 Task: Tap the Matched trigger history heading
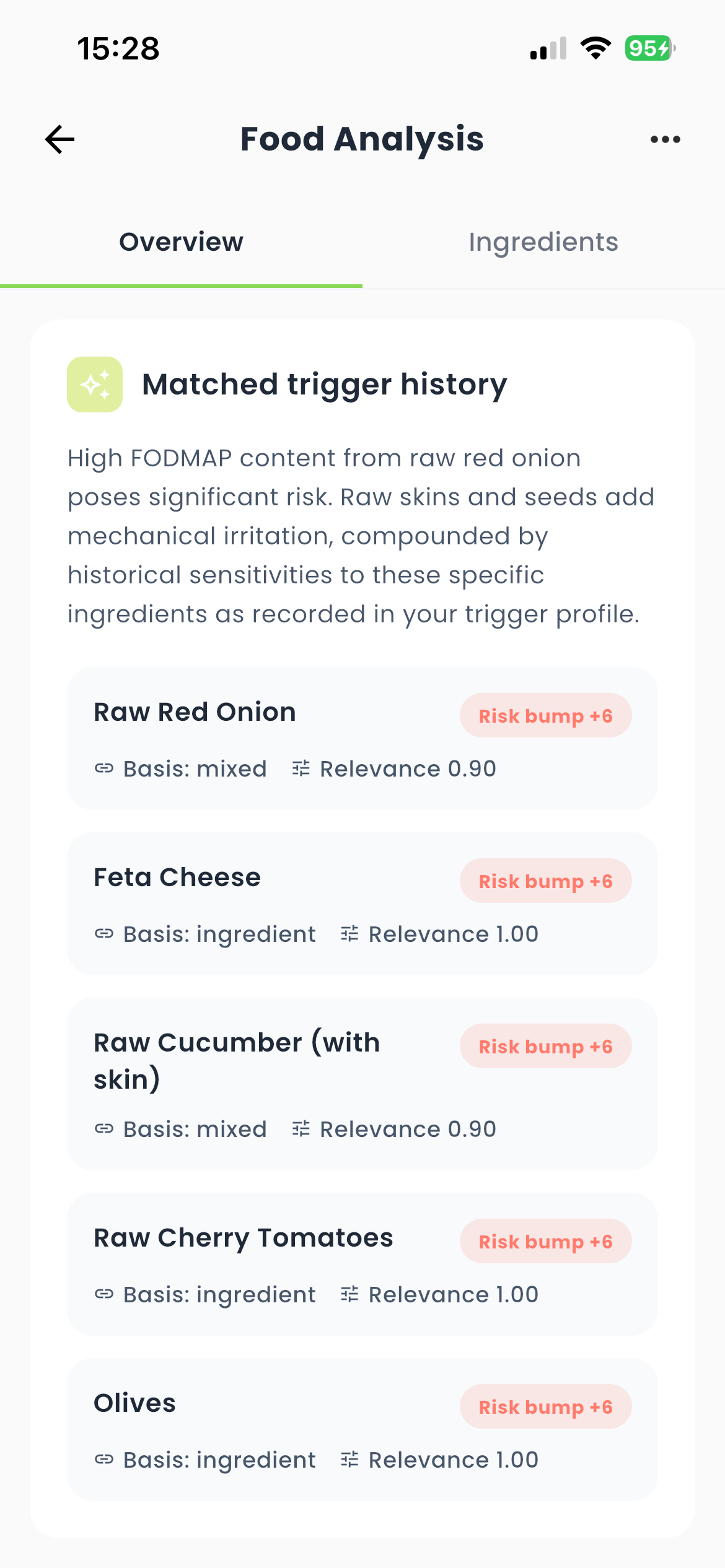click(x=325, y=385)
